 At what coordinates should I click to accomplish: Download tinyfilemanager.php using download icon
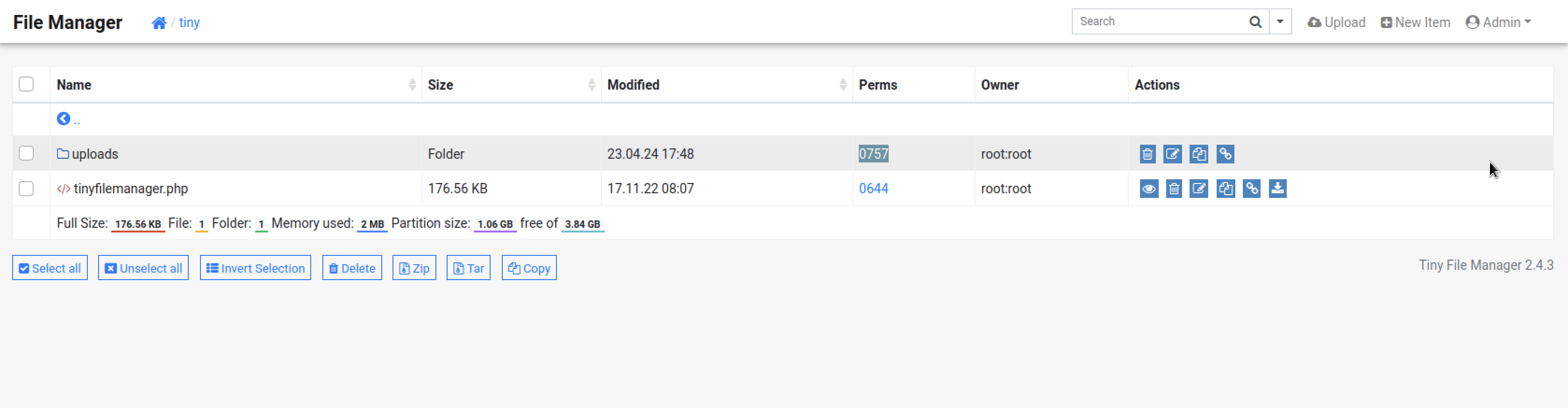pyautogui.click(x=1278, y=189)
